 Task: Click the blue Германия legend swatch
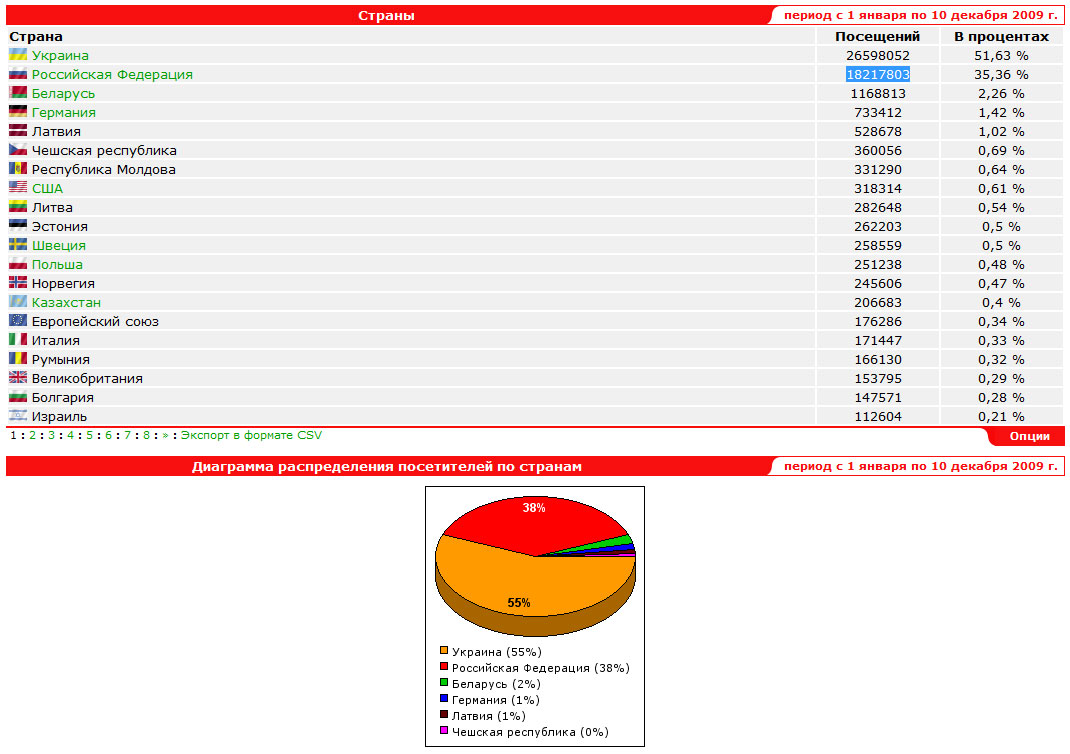pyautogui.click(x=444, y=698)
